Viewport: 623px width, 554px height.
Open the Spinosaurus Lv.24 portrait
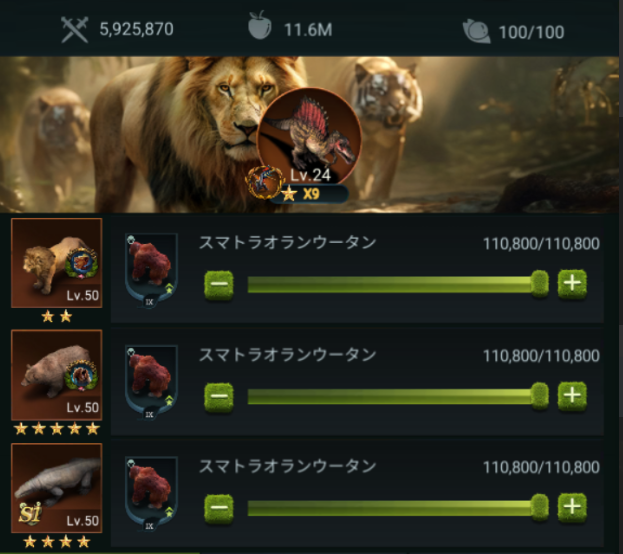pos(310,135)
